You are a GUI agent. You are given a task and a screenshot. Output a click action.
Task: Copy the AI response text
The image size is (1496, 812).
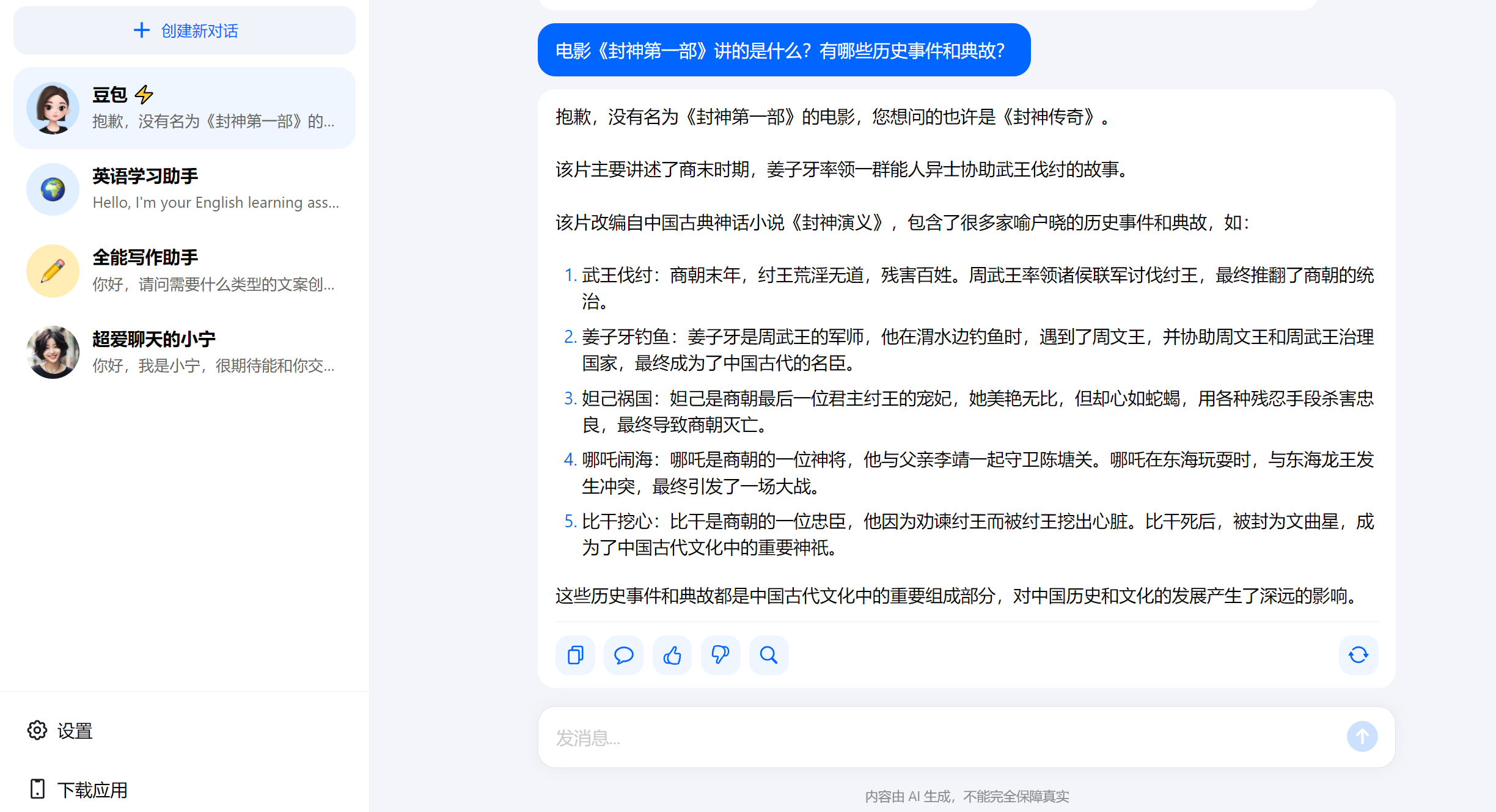pyautogui.click(x=574, y=655)
